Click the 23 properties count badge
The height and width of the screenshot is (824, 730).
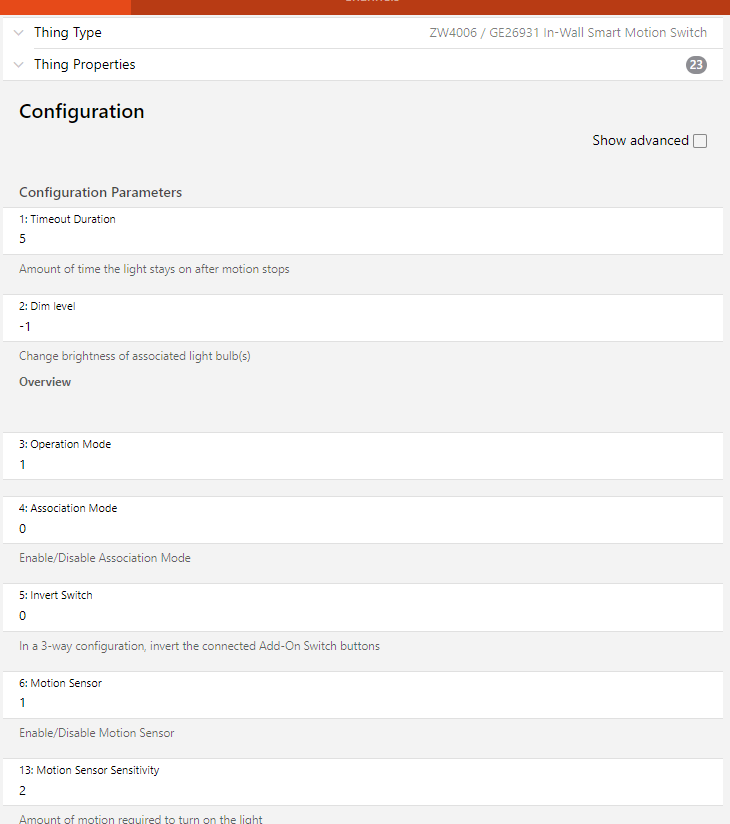pyautogui.click(x=696, y=65)
